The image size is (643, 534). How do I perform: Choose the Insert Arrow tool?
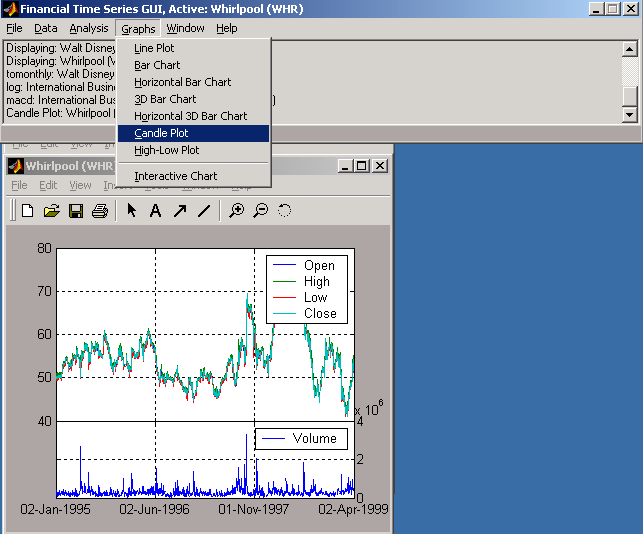pyautogui.click(x=180, y=211)
